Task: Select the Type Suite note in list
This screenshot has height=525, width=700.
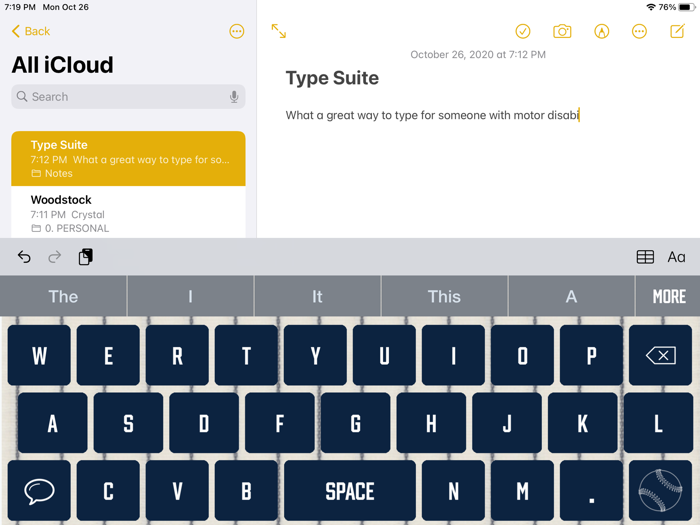Action: coord(128,158)
